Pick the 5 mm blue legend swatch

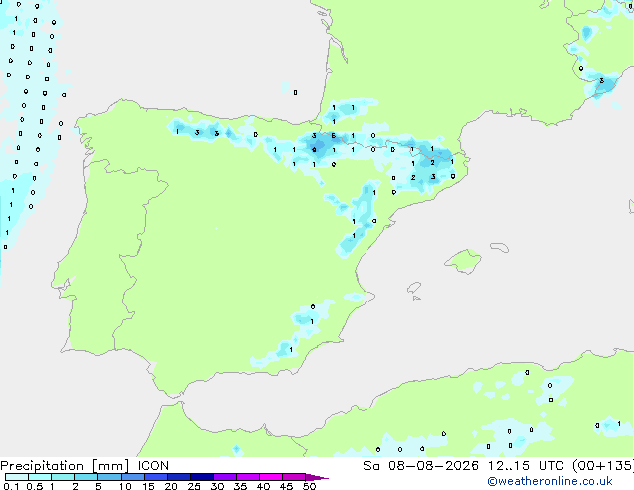(x=109, y=477)
